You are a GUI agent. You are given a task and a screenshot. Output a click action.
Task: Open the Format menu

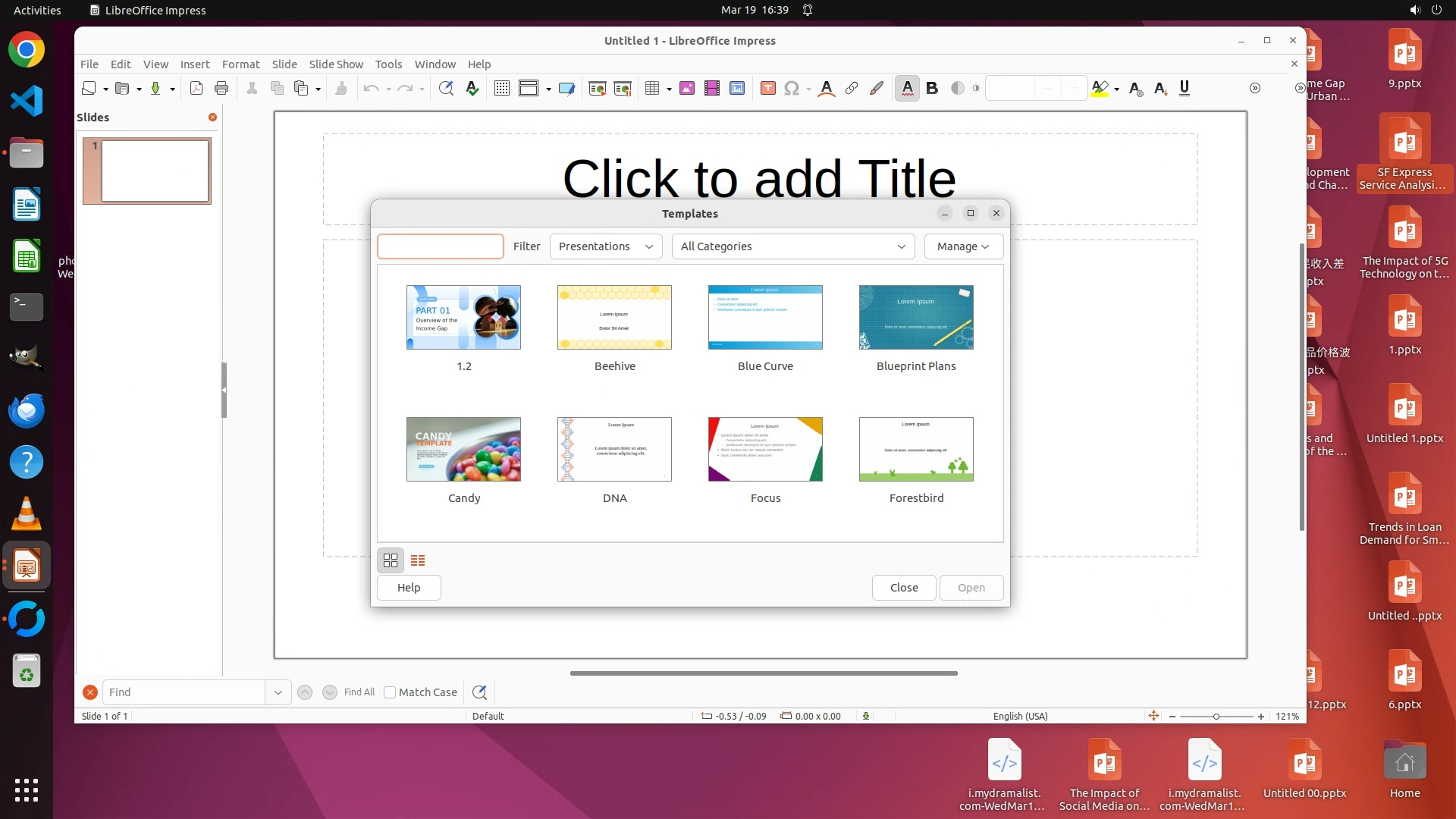pos(240,64)
